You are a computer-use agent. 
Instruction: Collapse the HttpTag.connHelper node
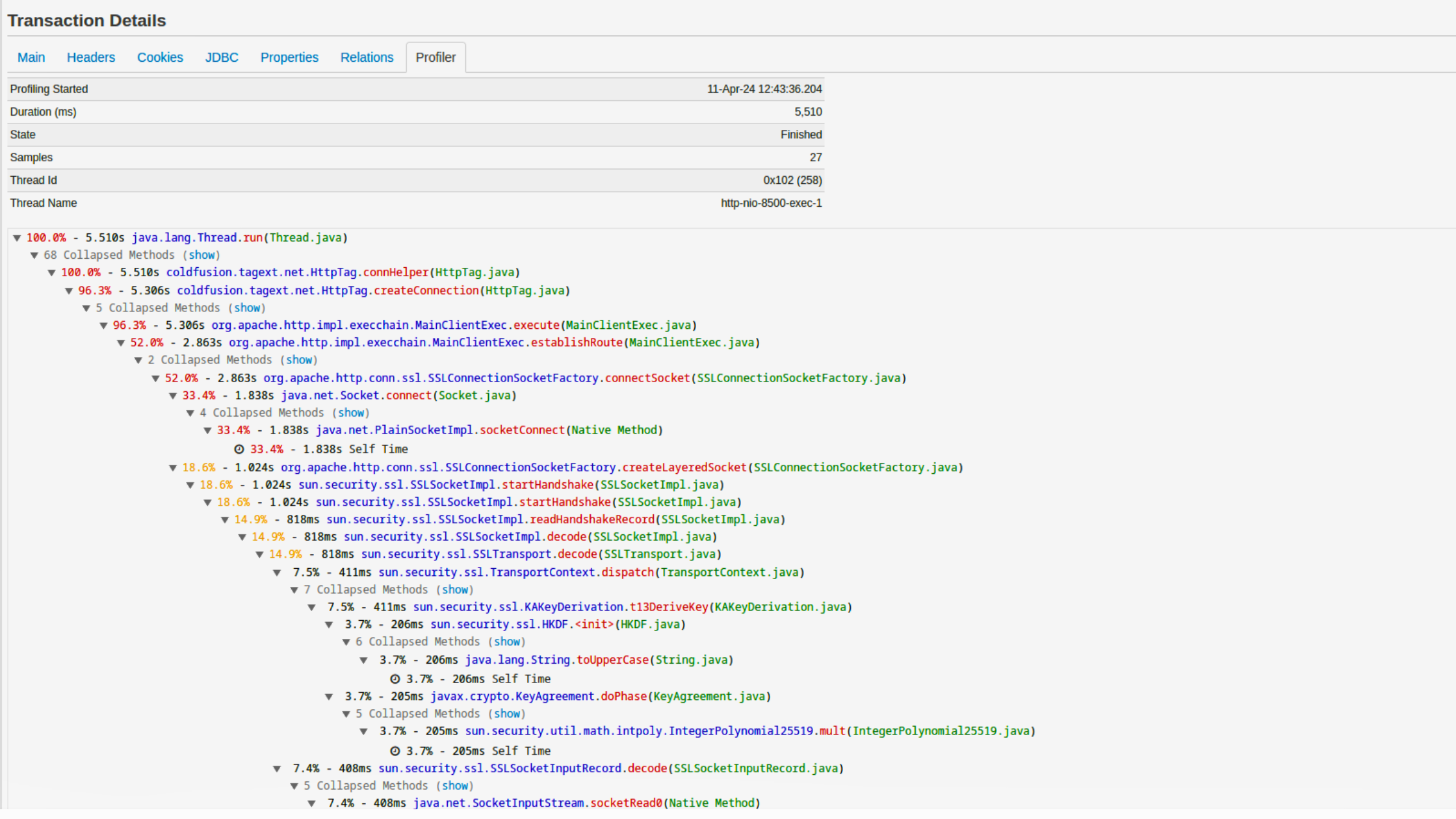tap(51, 273)
